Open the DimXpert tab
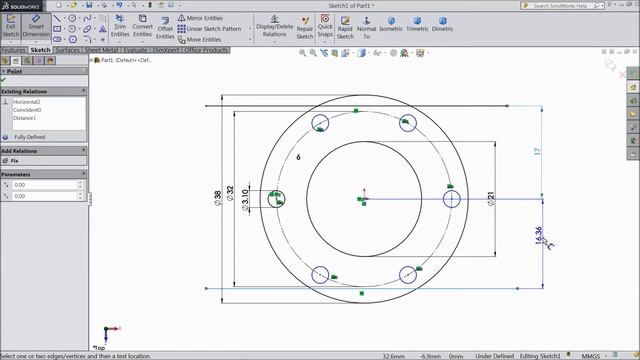The height and width of the screenshot is (360, 640). pyautogui.click(x=166, y=50)
